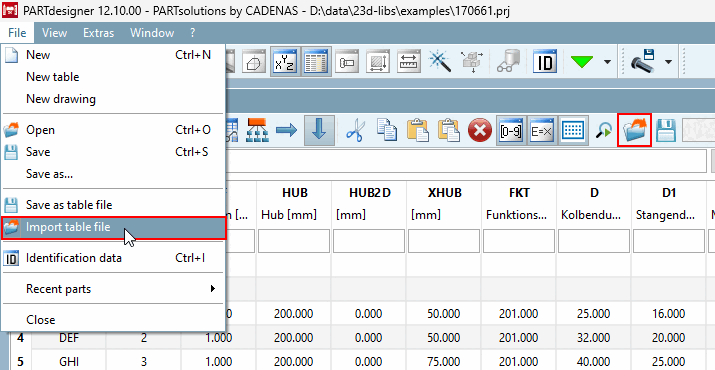Open the ruler measurement window icon

(409, 62)
